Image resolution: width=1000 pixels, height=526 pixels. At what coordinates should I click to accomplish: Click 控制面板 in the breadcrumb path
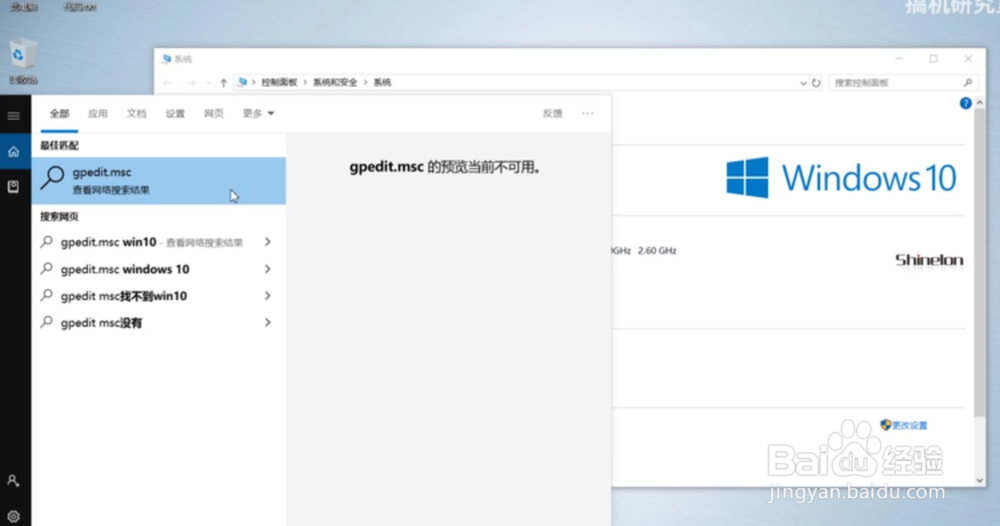coord(279,82)
